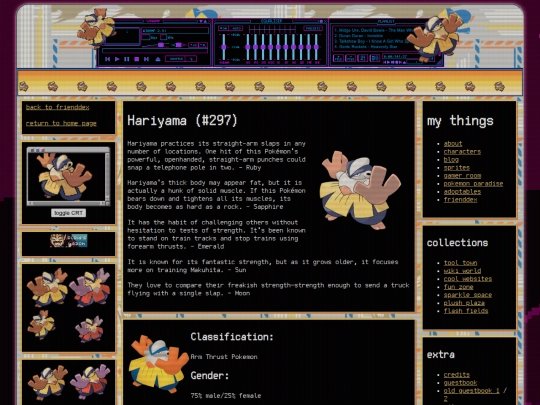
Task: Click the eject icon in Winamp player
Action: point(158,59)
